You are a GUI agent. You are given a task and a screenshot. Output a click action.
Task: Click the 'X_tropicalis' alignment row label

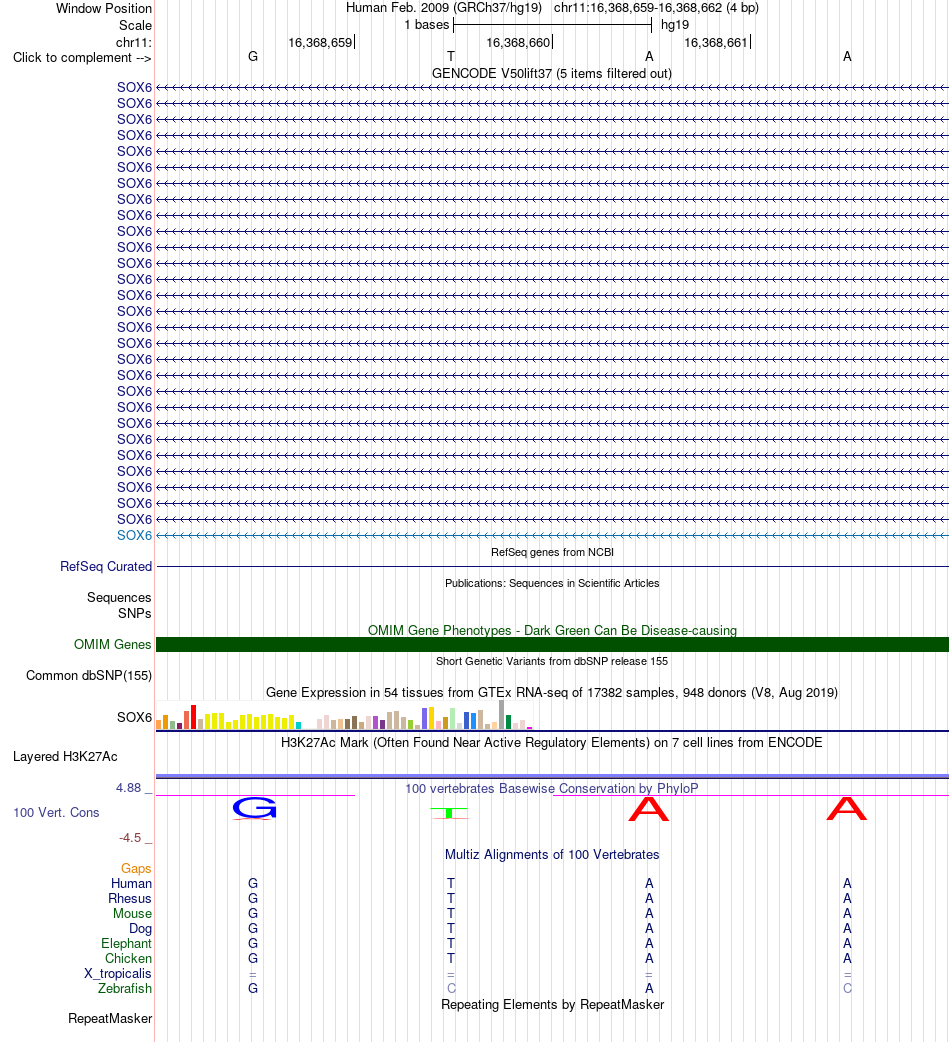[118, 974]
